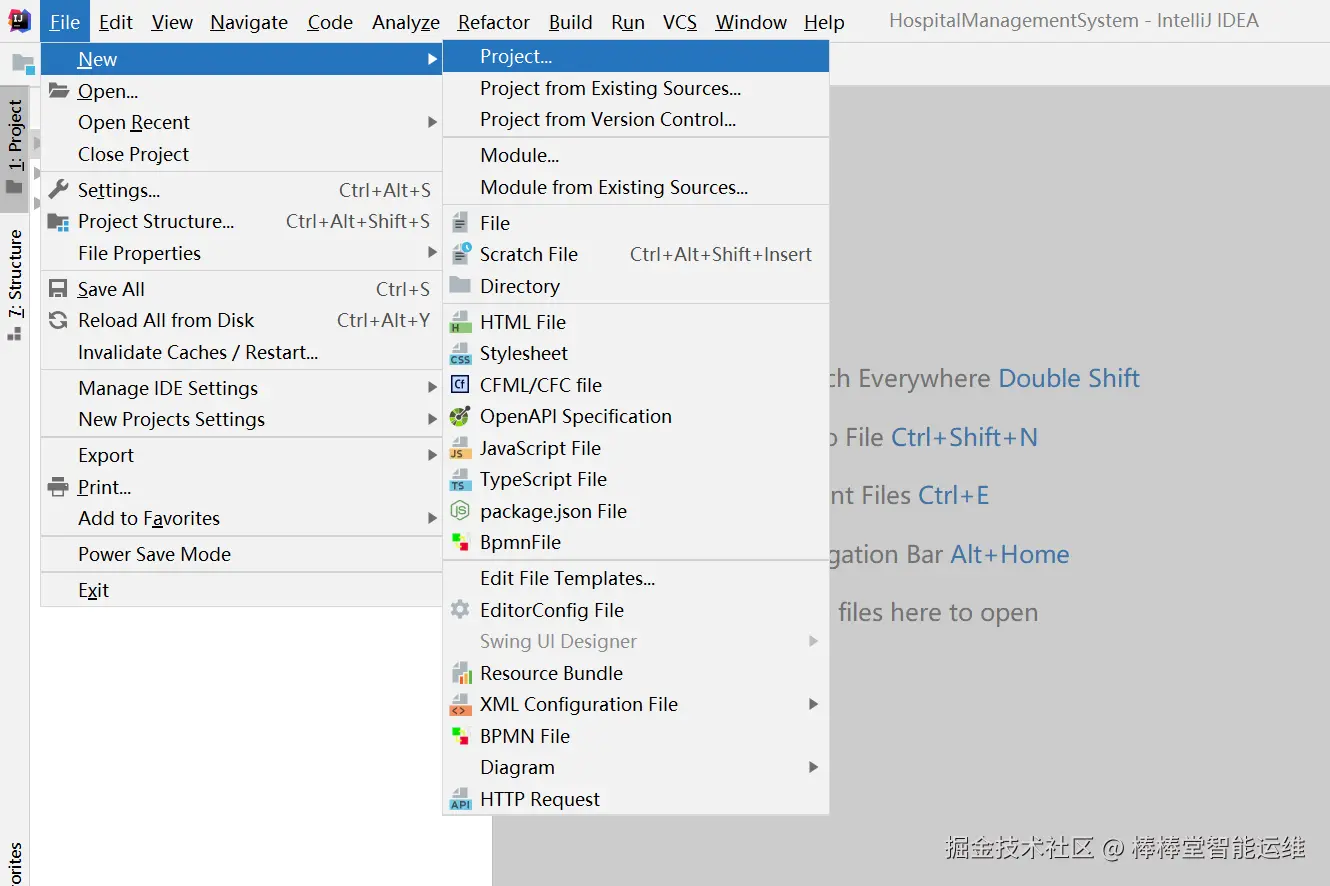Click the folder icon beside Open...
1330x886 pixels.
(59, 91)
